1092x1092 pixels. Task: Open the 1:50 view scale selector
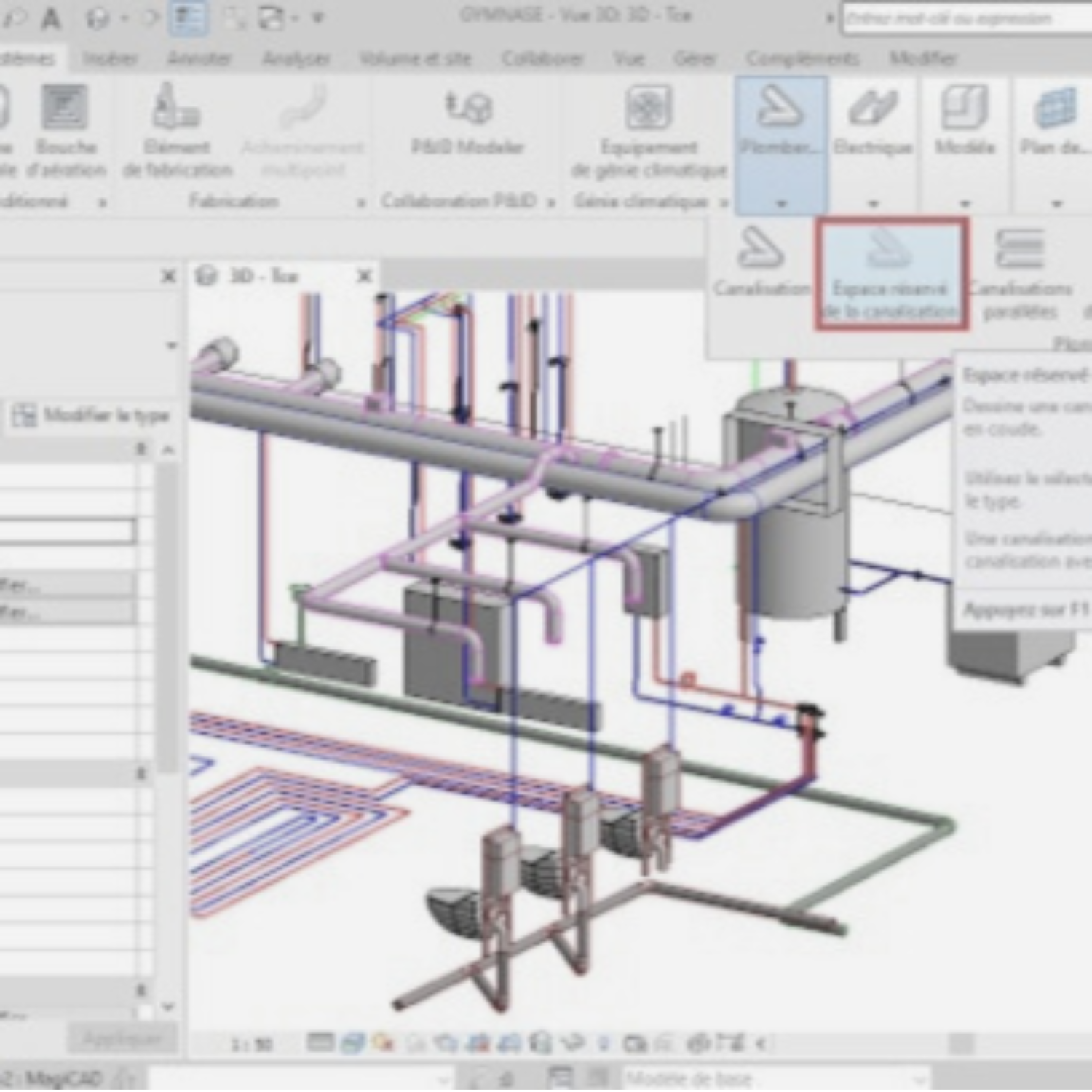251,1045
